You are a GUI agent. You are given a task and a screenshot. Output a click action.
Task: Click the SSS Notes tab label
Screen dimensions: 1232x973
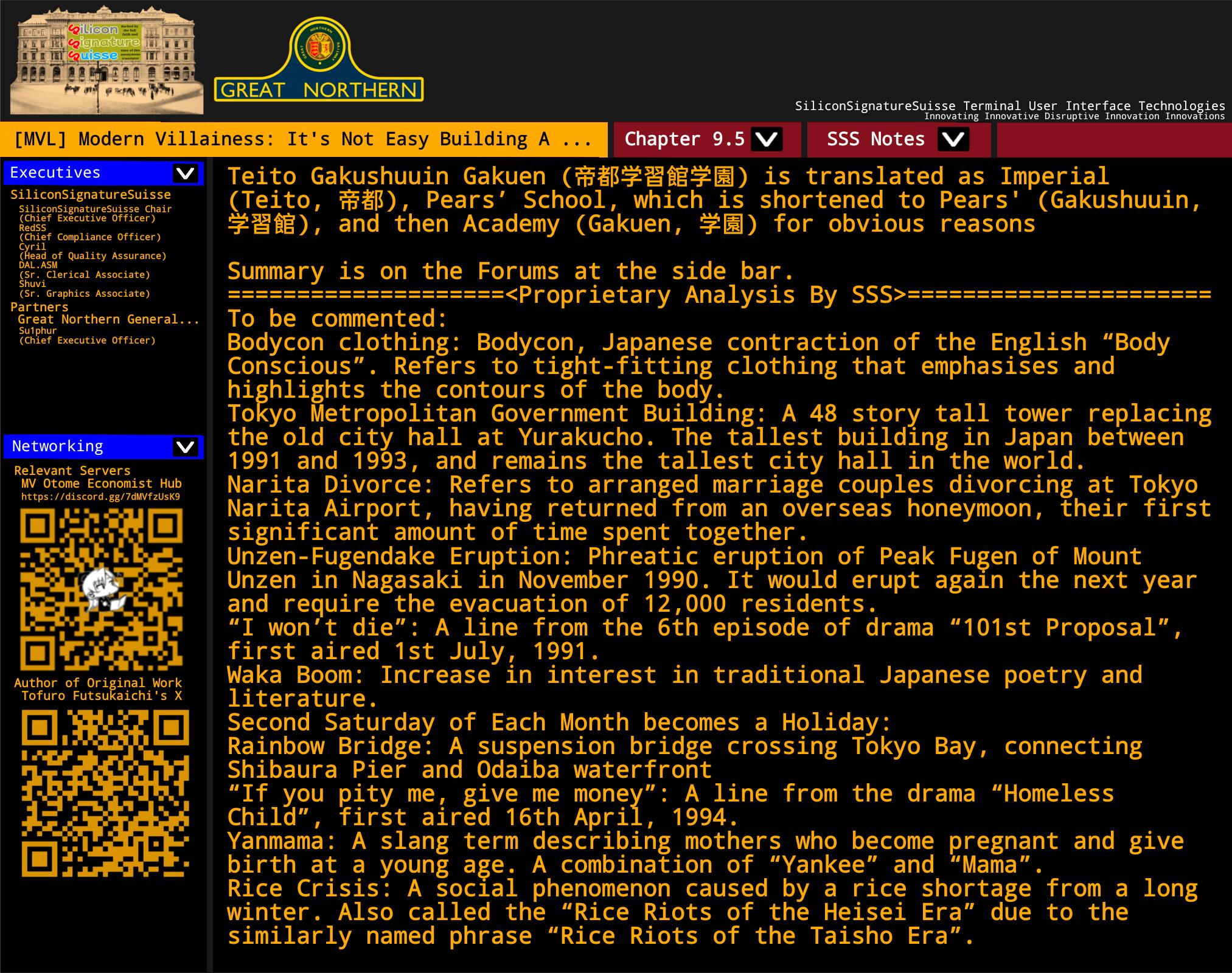(x=875, y=139)
